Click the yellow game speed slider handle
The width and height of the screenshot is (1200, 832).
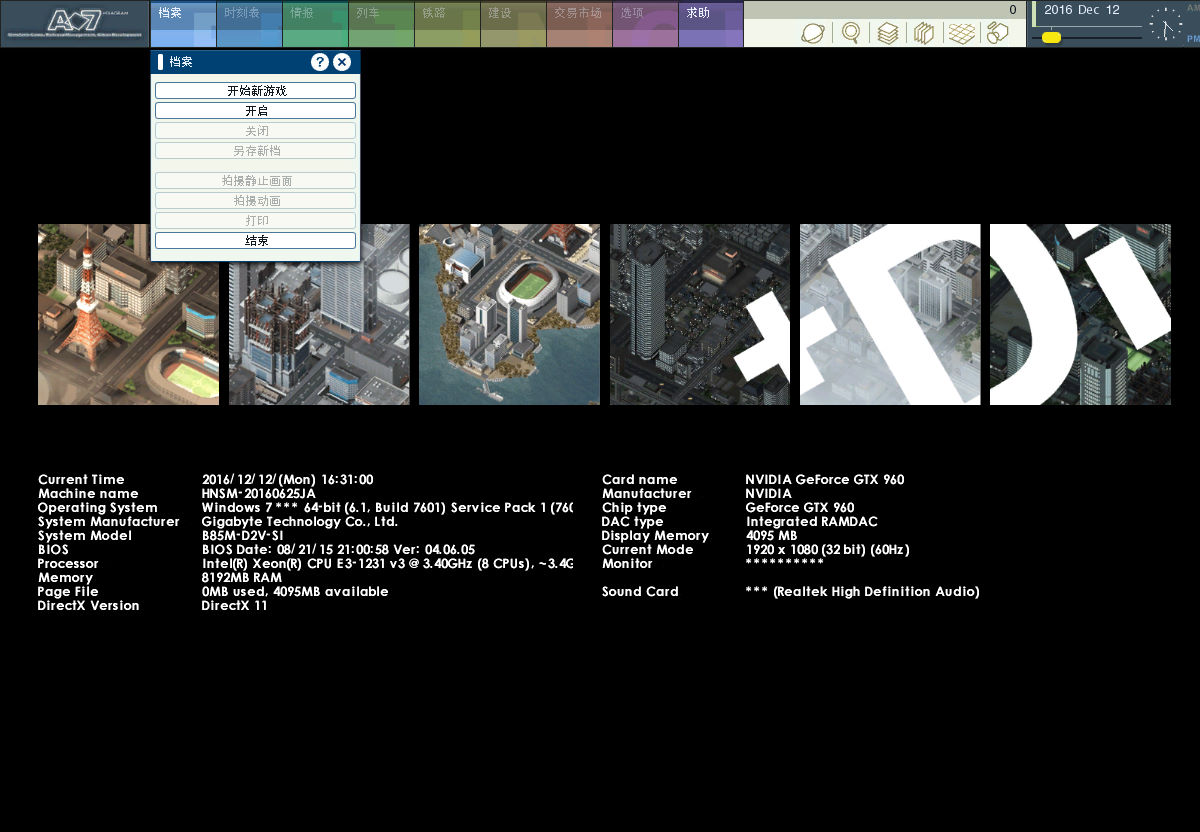tap(1051, 37)
